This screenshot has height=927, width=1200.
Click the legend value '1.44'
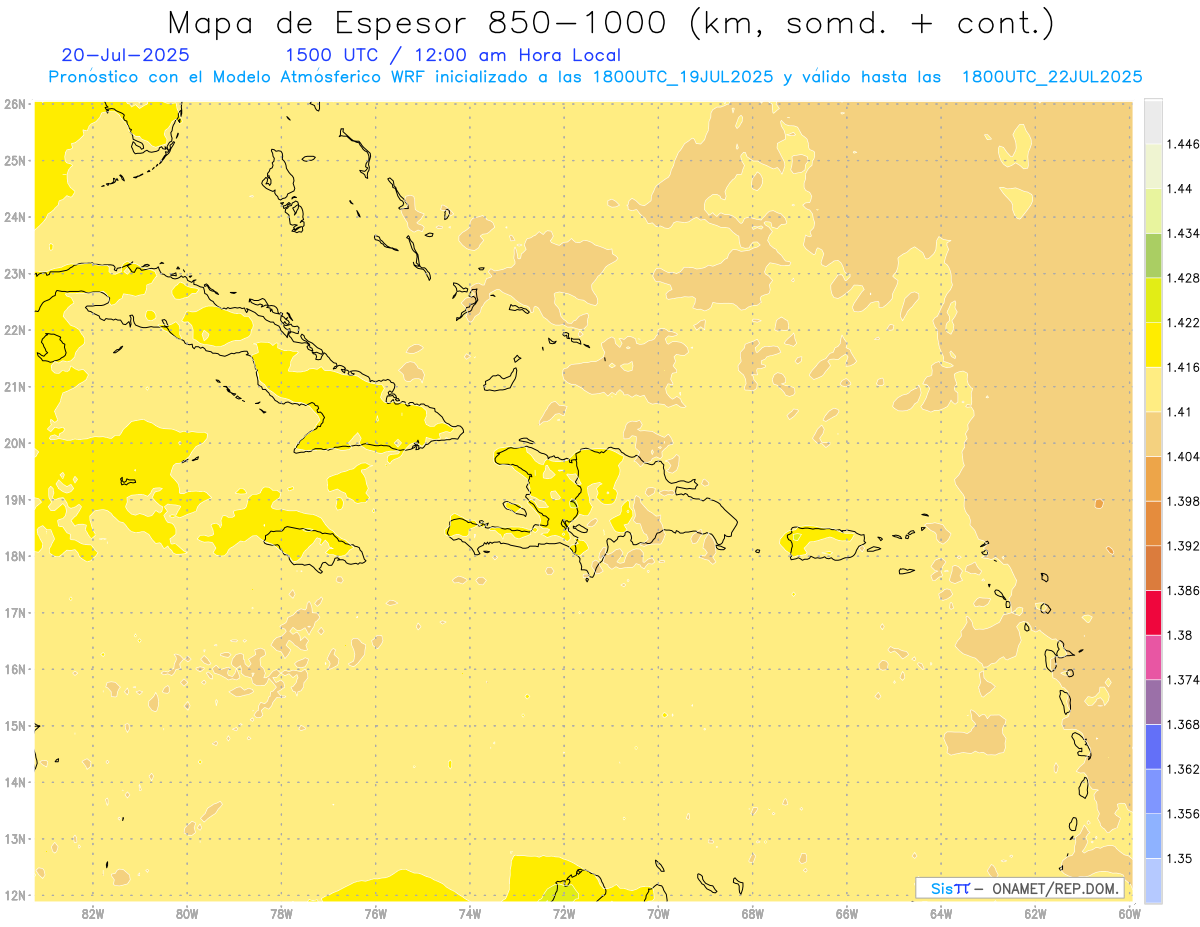click(1179, 189)
